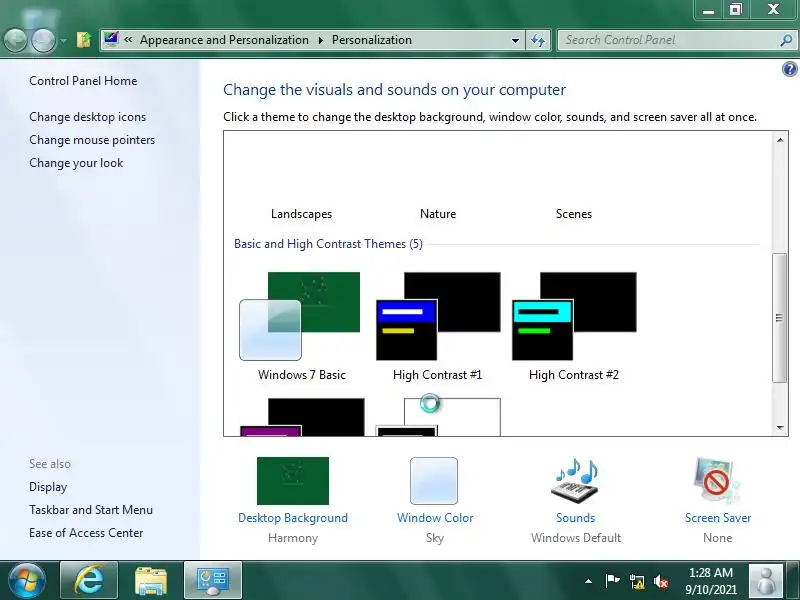The width and height of the screenshot is (800, 600).
Task: Click the Window Color link text
Action: tap(435, 518)
